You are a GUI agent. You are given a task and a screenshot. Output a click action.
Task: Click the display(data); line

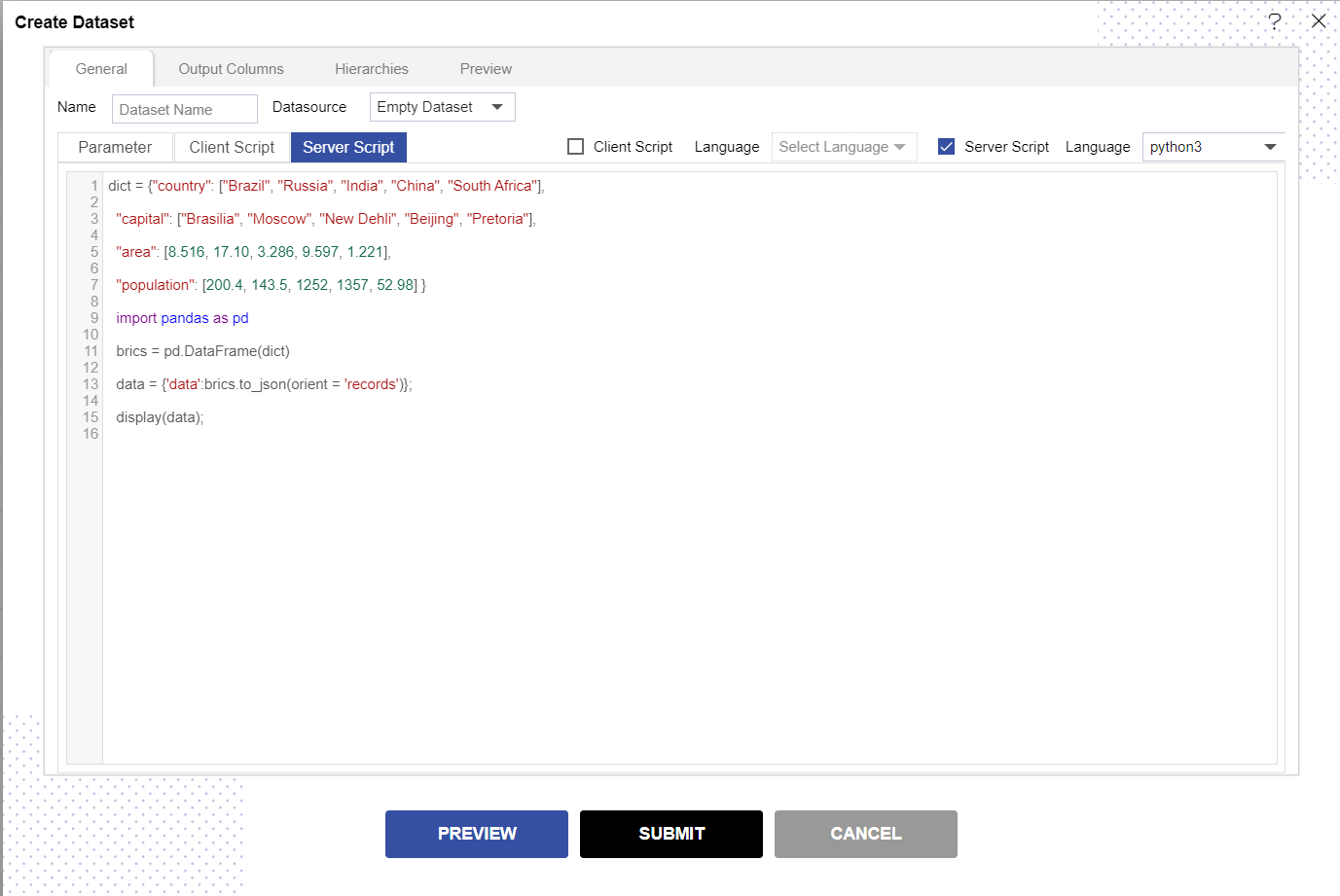tap(160, 417)
